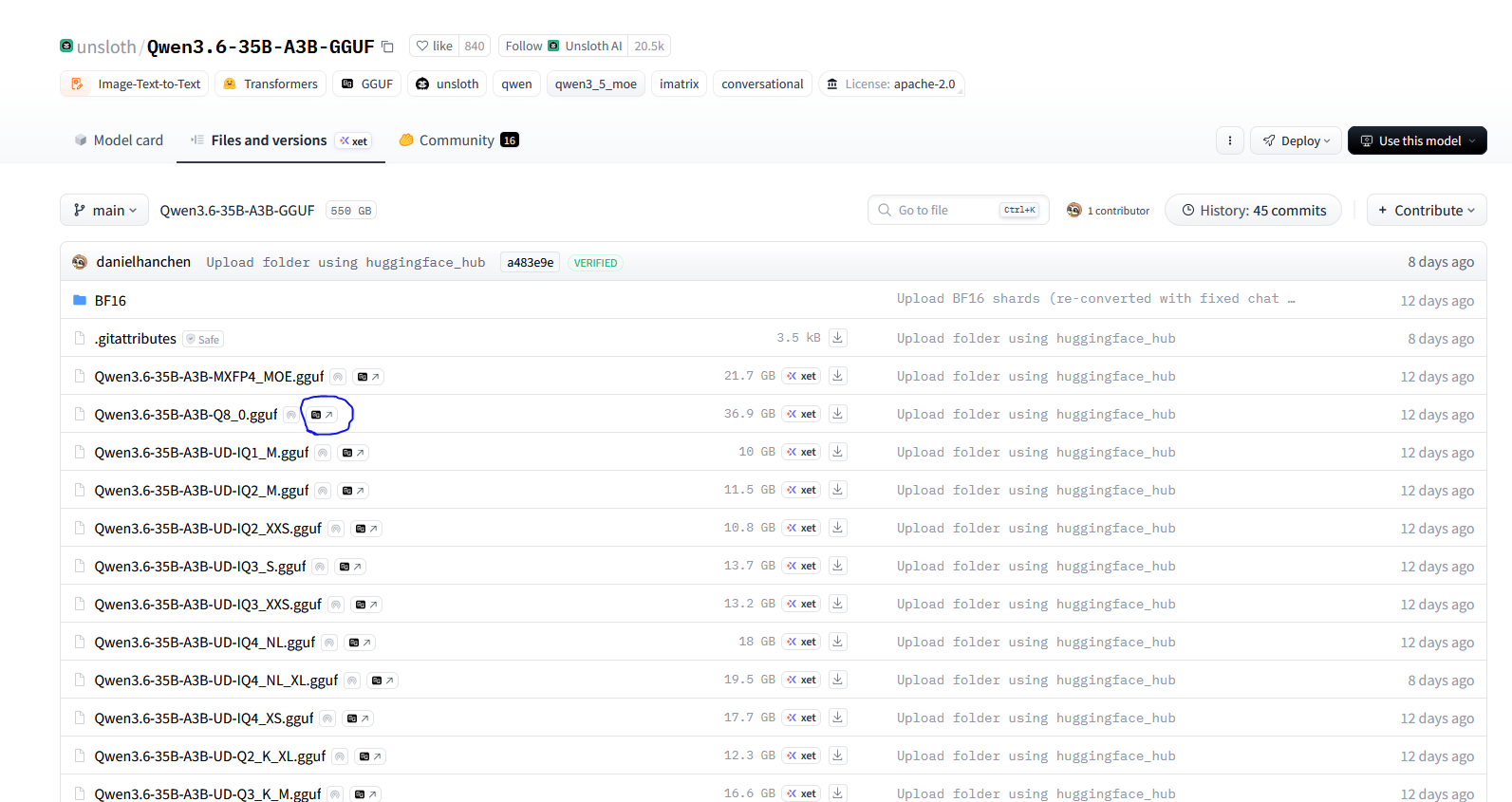Open the Use this model dropdown
This screenshot has width=1512, height=802.
1417,140
